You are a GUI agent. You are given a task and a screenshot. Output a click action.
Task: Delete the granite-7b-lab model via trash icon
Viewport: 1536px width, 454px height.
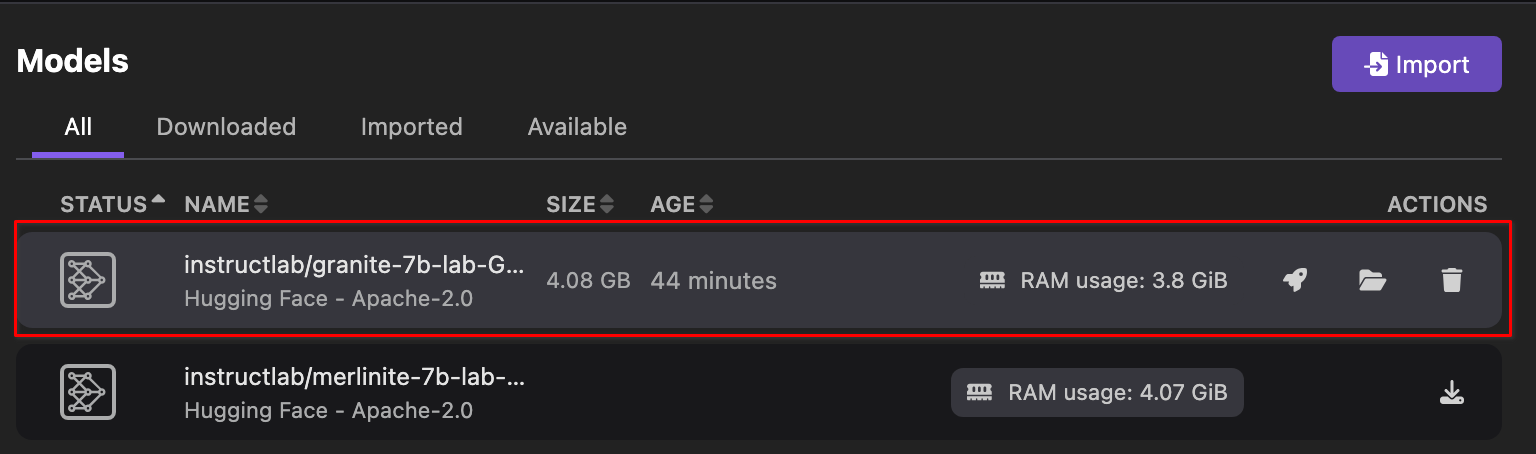(1452, 281)
